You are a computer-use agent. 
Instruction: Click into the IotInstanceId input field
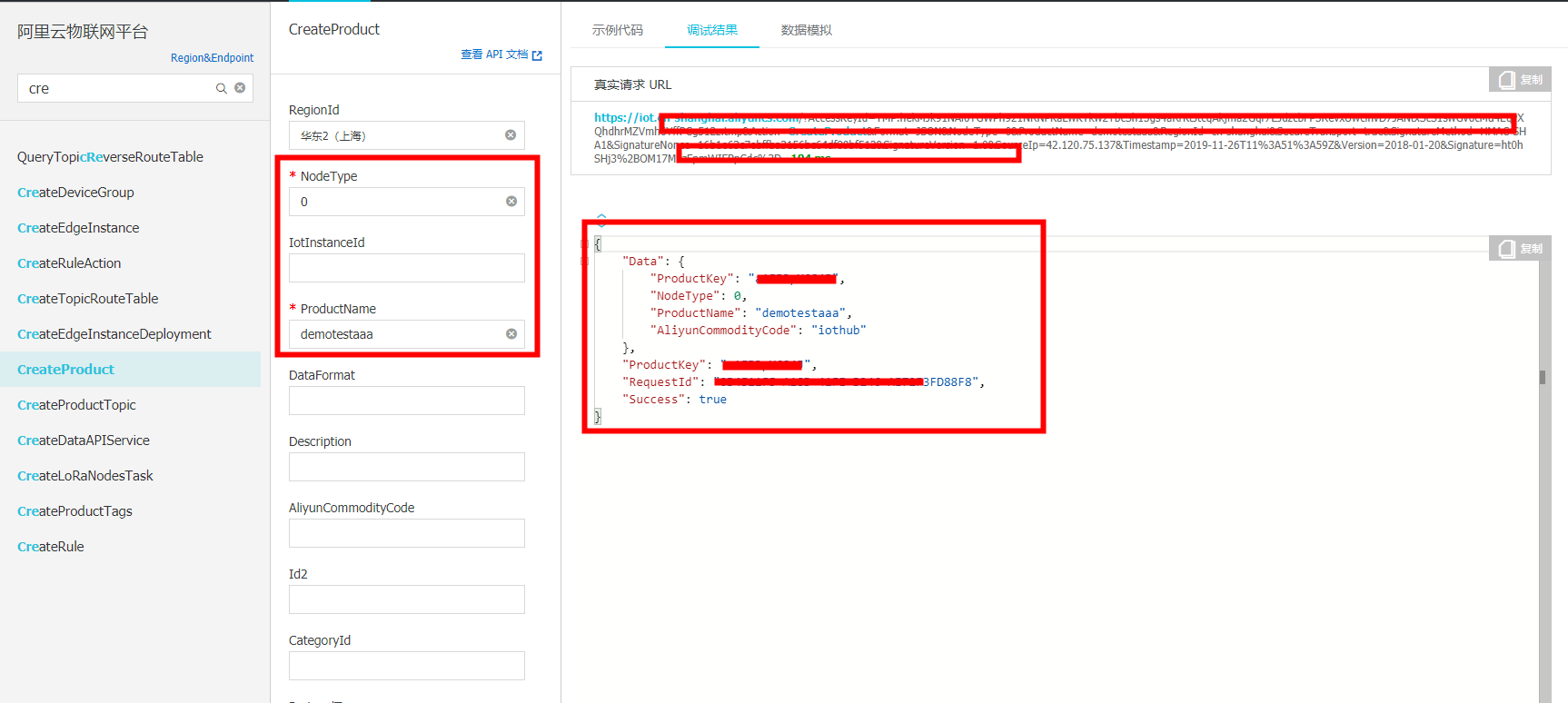point(407,268)
